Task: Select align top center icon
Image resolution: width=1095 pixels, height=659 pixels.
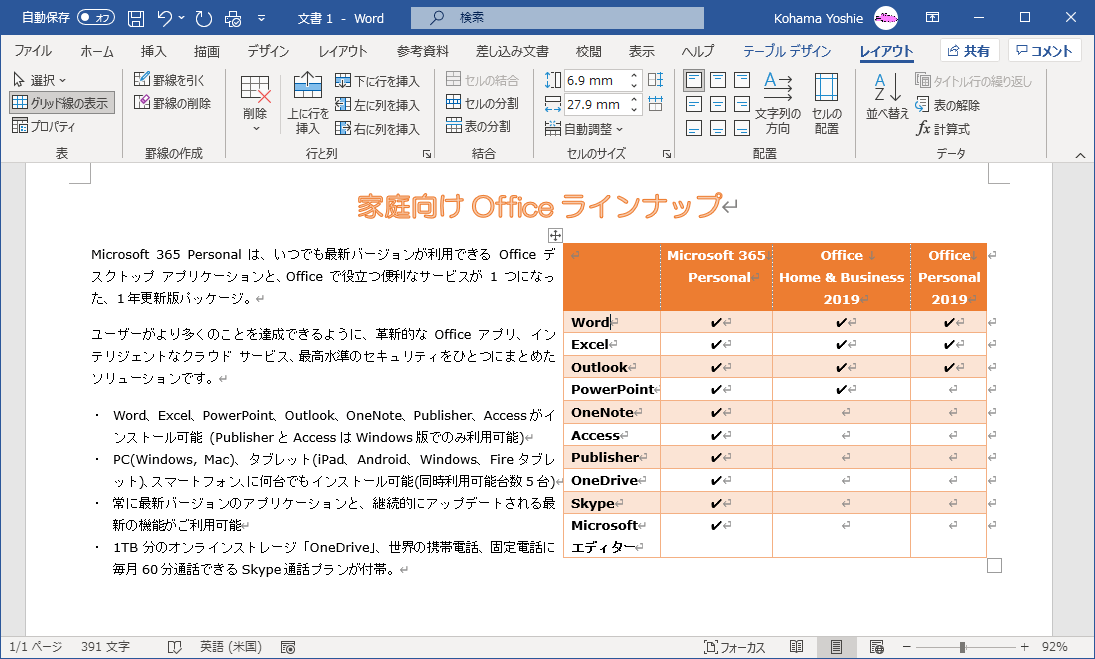Action: tap(718, 80)
